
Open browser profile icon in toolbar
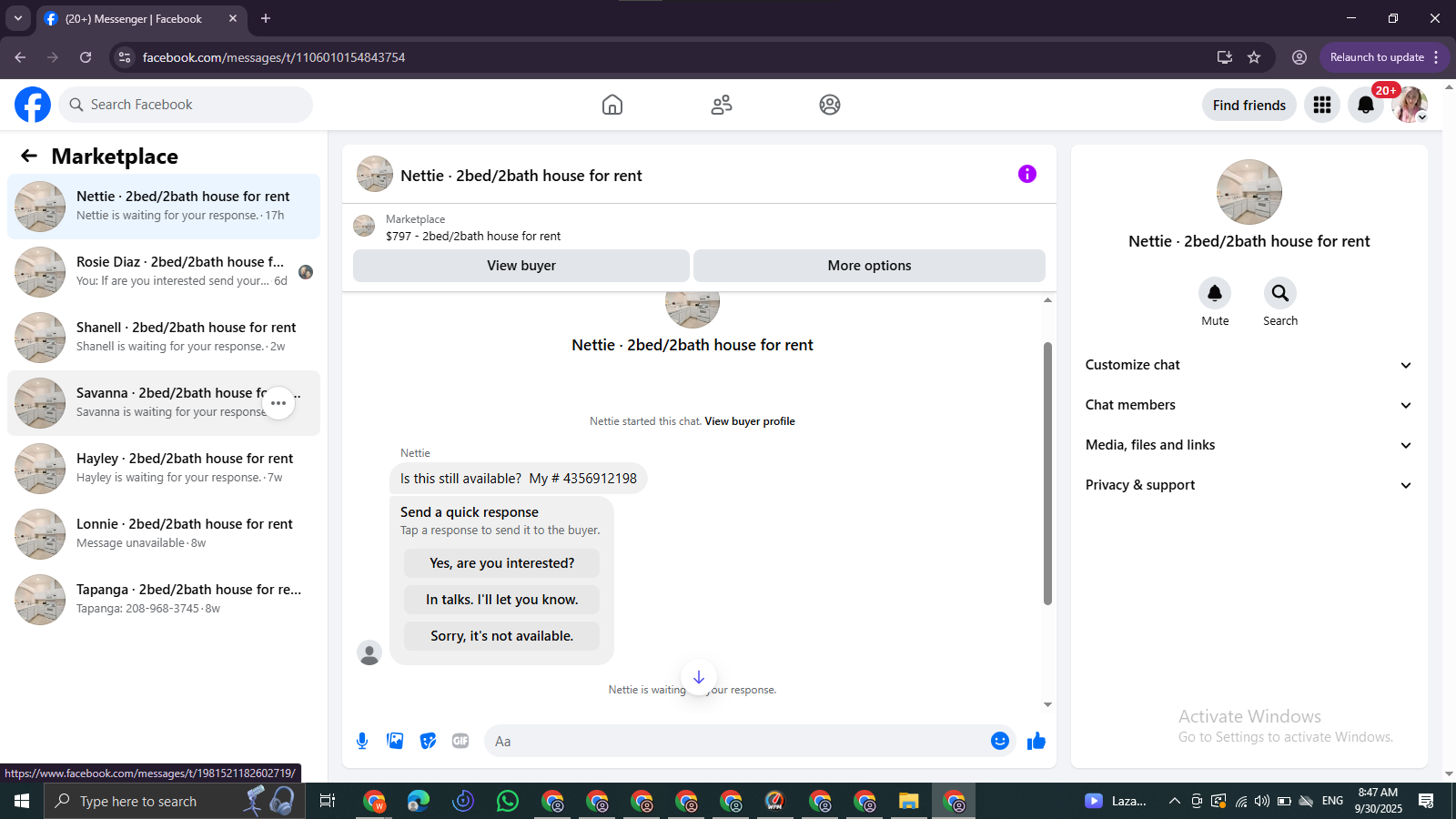1299,57
